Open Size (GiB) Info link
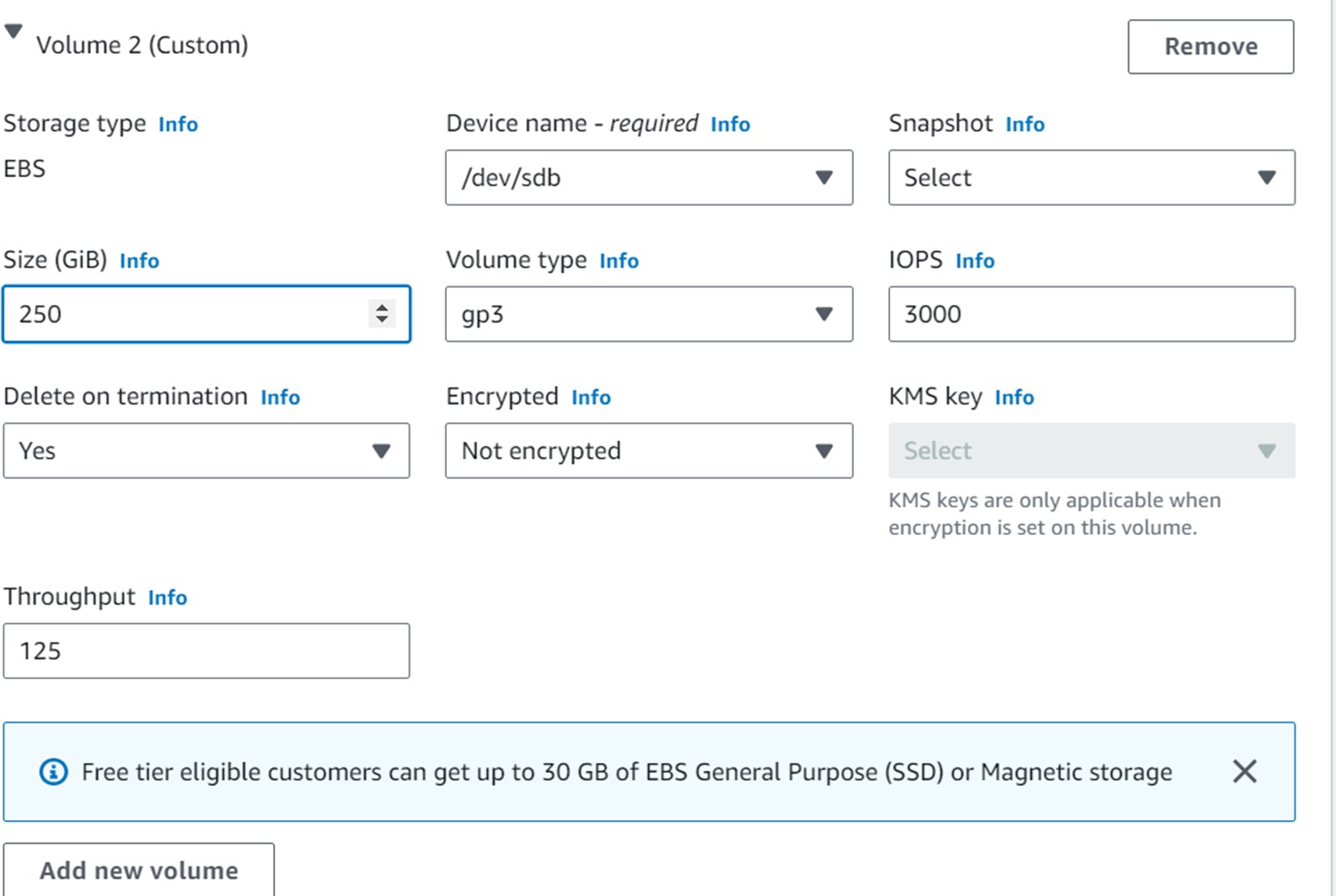This screenshot has width=1336, height=896. pos(139,261)
